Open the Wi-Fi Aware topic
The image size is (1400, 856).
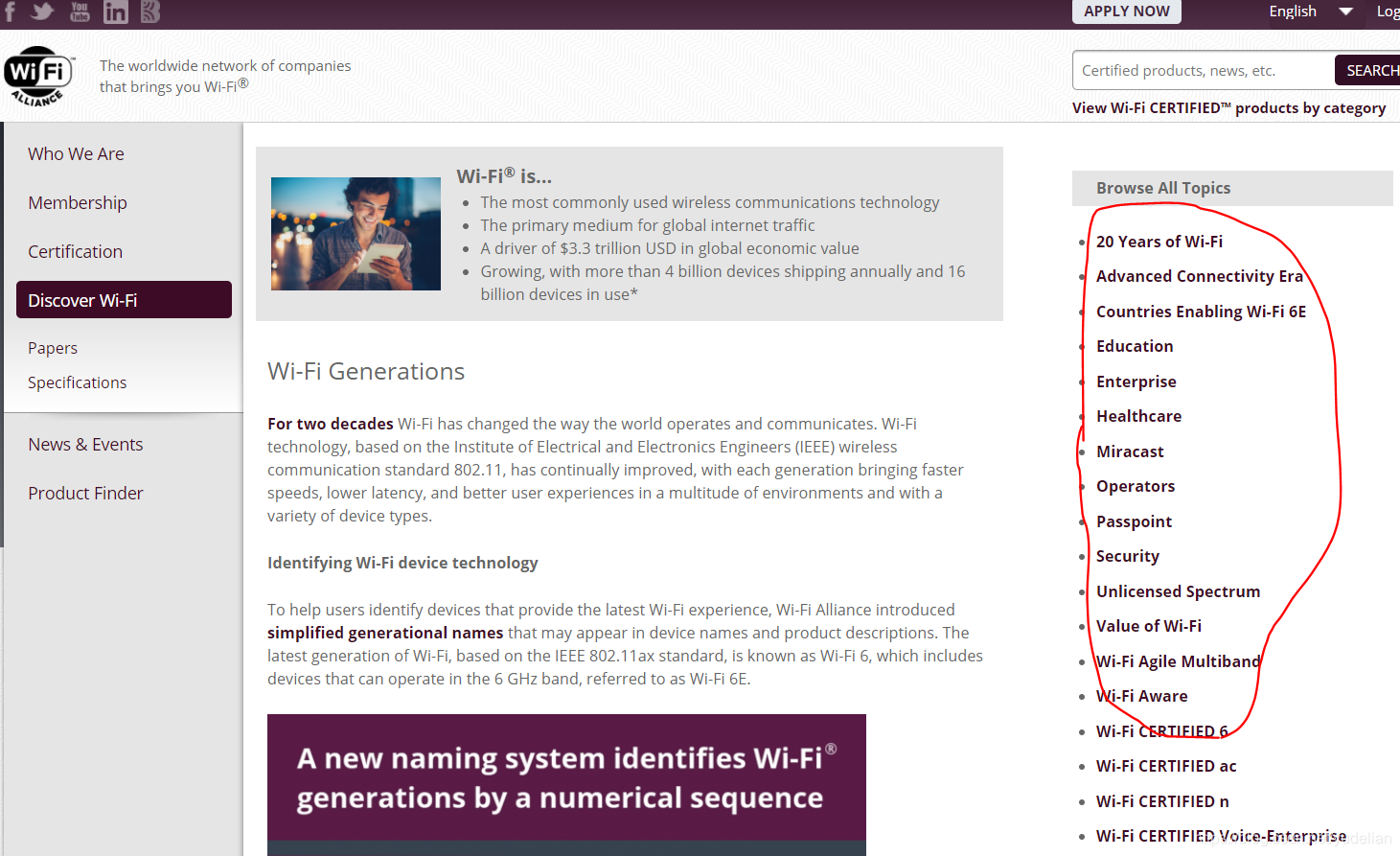point(1142,696)
